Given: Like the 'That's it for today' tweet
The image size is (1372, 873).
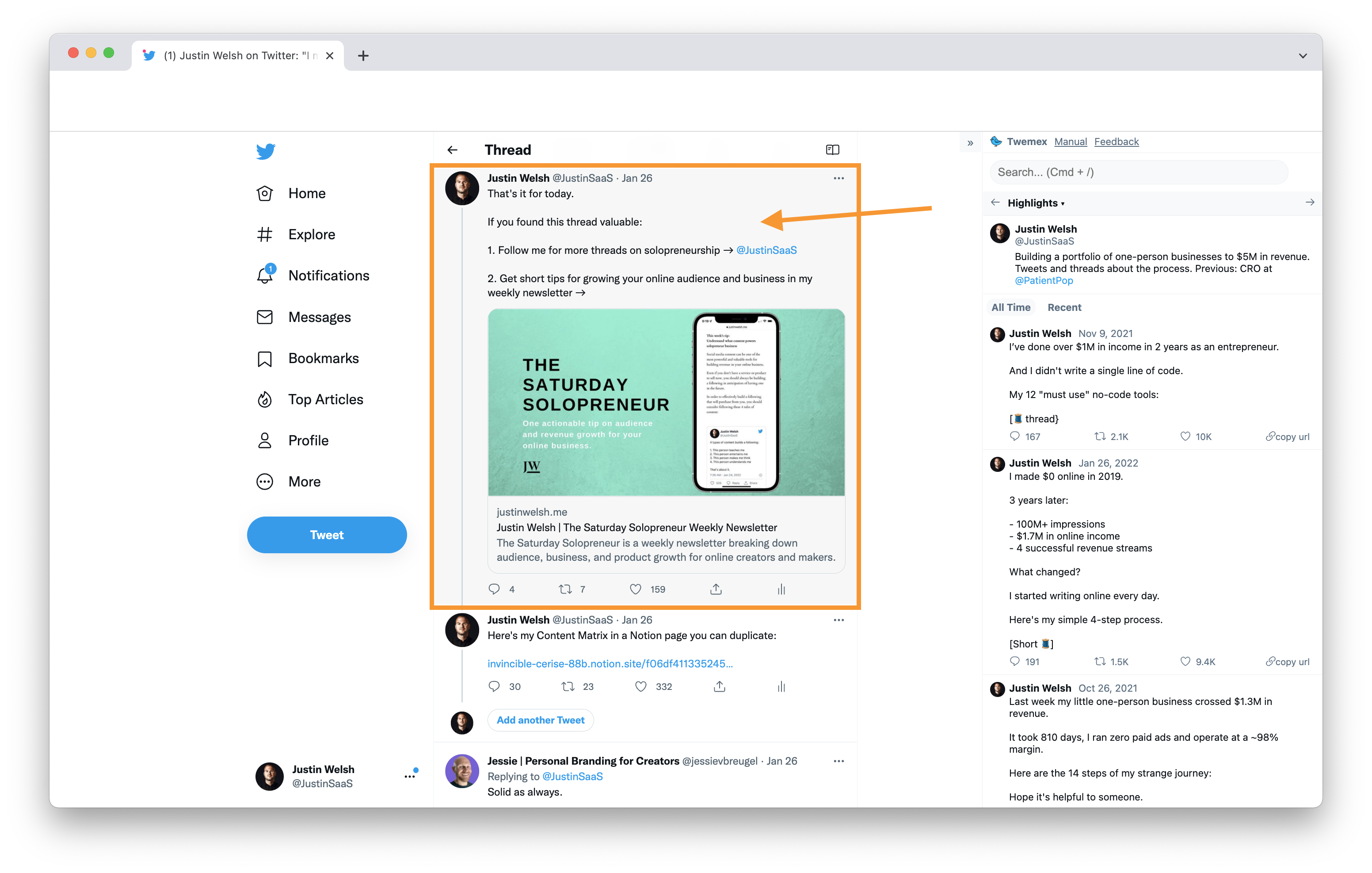Looking at the screenshot, I should 635,589.
